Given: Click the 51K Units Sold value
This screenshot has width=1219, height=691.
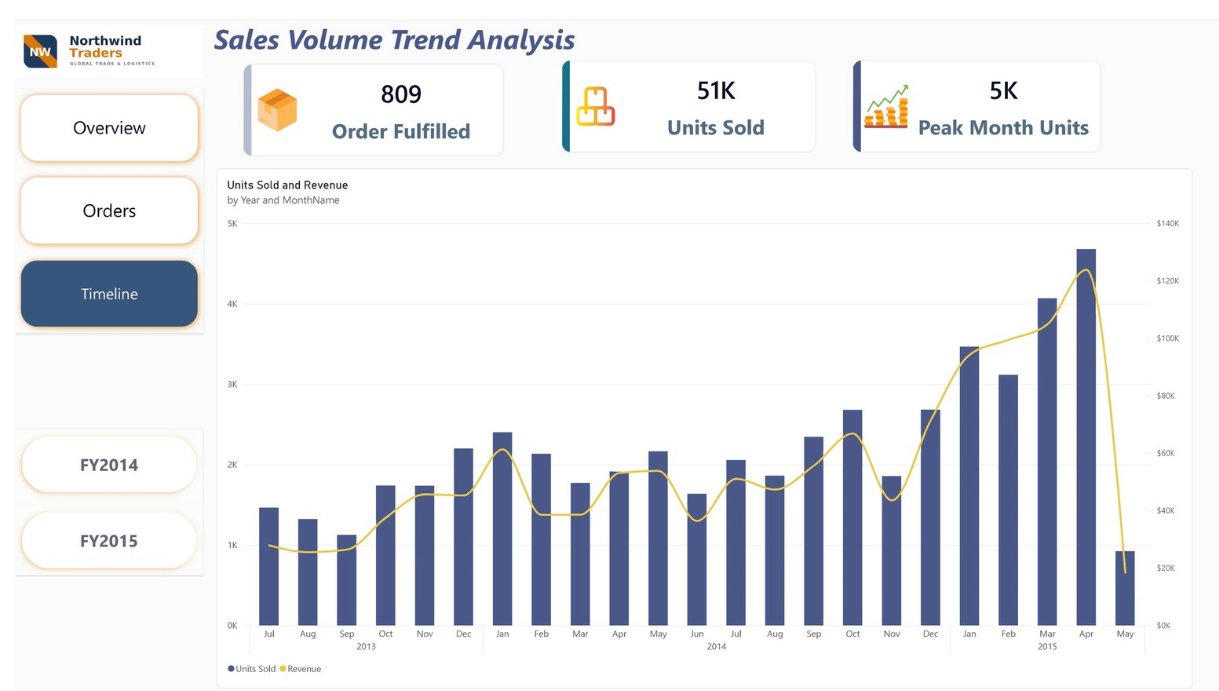Looking at the screenshot, I should pyautogui.click(x=716, y=91).
